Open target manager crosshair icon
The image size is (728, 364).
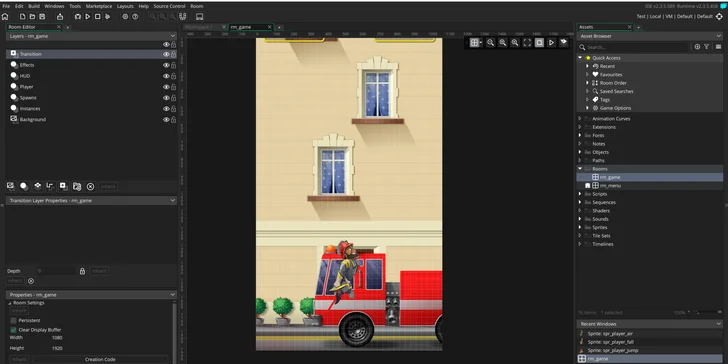click(719, 17)
